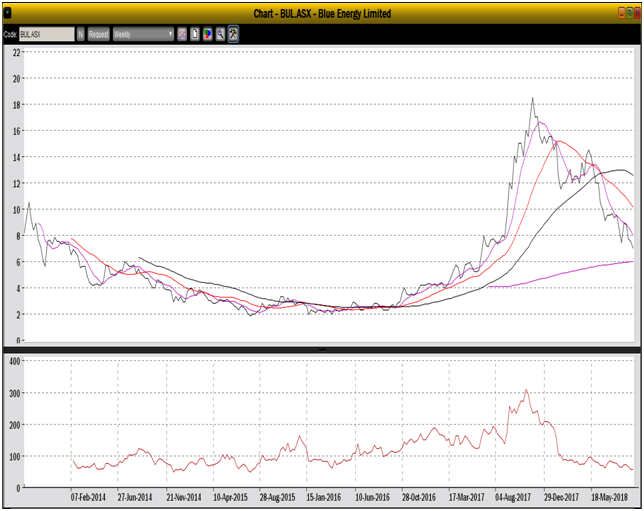Click the chart title 'Chart - BUL.ASX - Blue Energy Limited'
Screen dimensions: 644x511
pyautogui.click(x=322, y=14)
